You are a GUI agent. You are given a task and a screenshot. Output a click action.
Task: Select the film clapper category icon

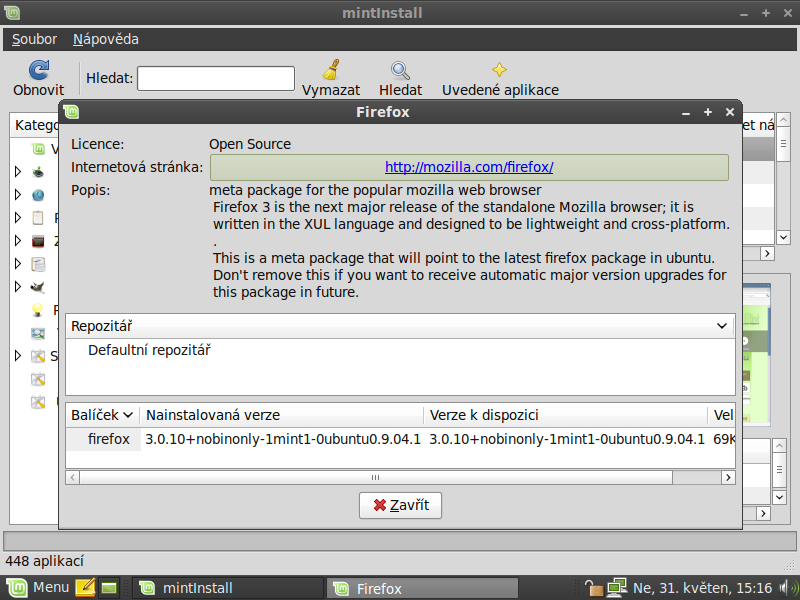click(x=38, y=241)
